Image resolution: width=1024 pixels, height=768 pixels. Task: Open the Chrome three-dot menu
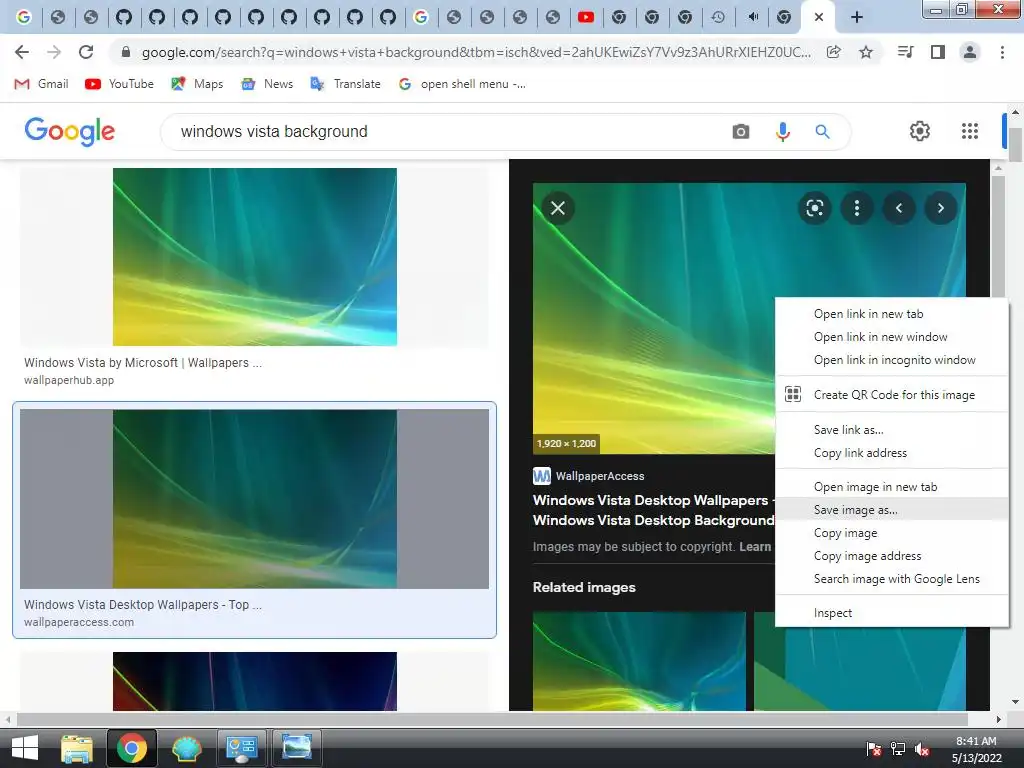point(1002,52)
